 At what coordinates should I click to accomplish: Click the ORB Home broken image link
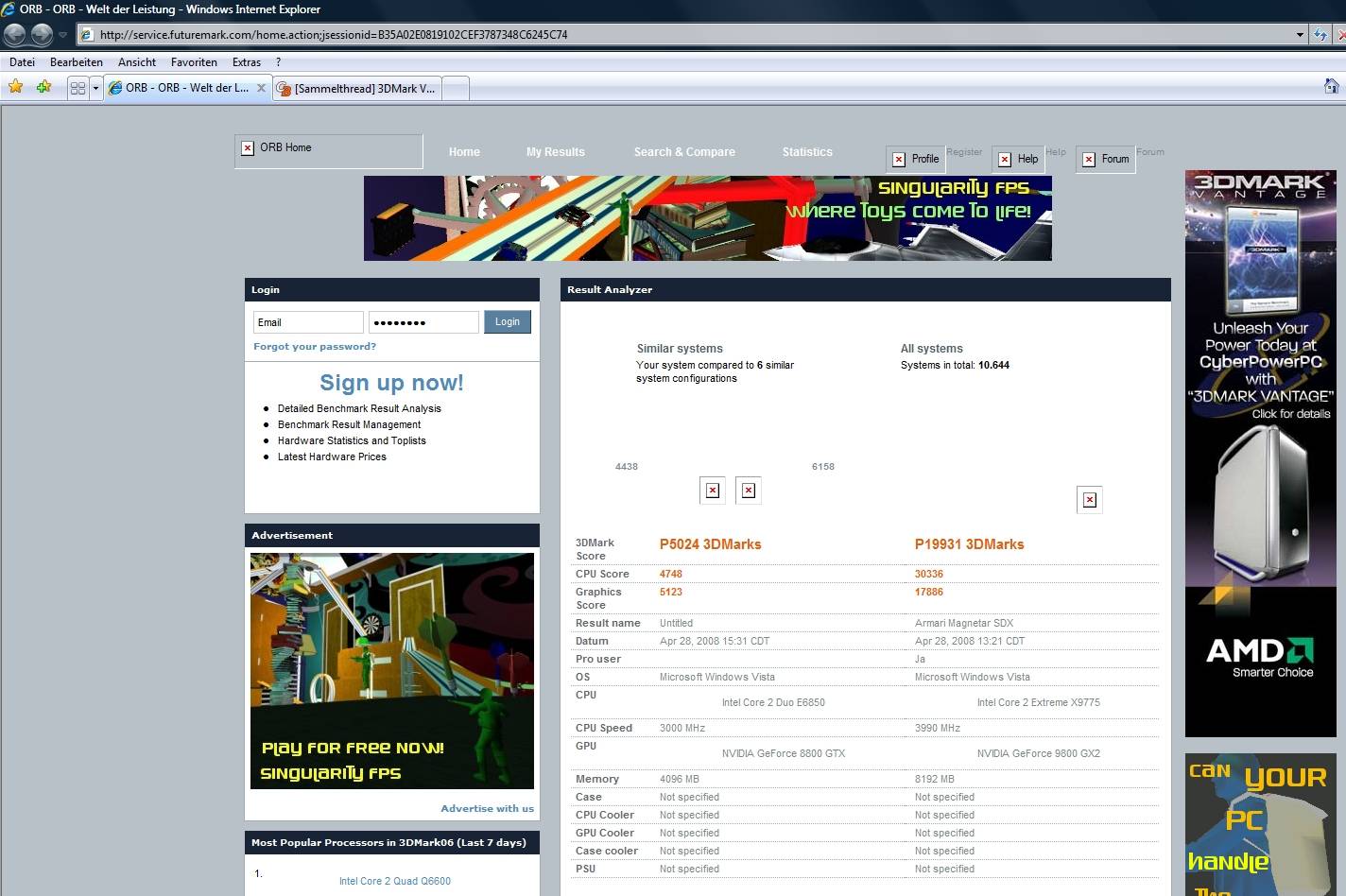tap(328, 150)
